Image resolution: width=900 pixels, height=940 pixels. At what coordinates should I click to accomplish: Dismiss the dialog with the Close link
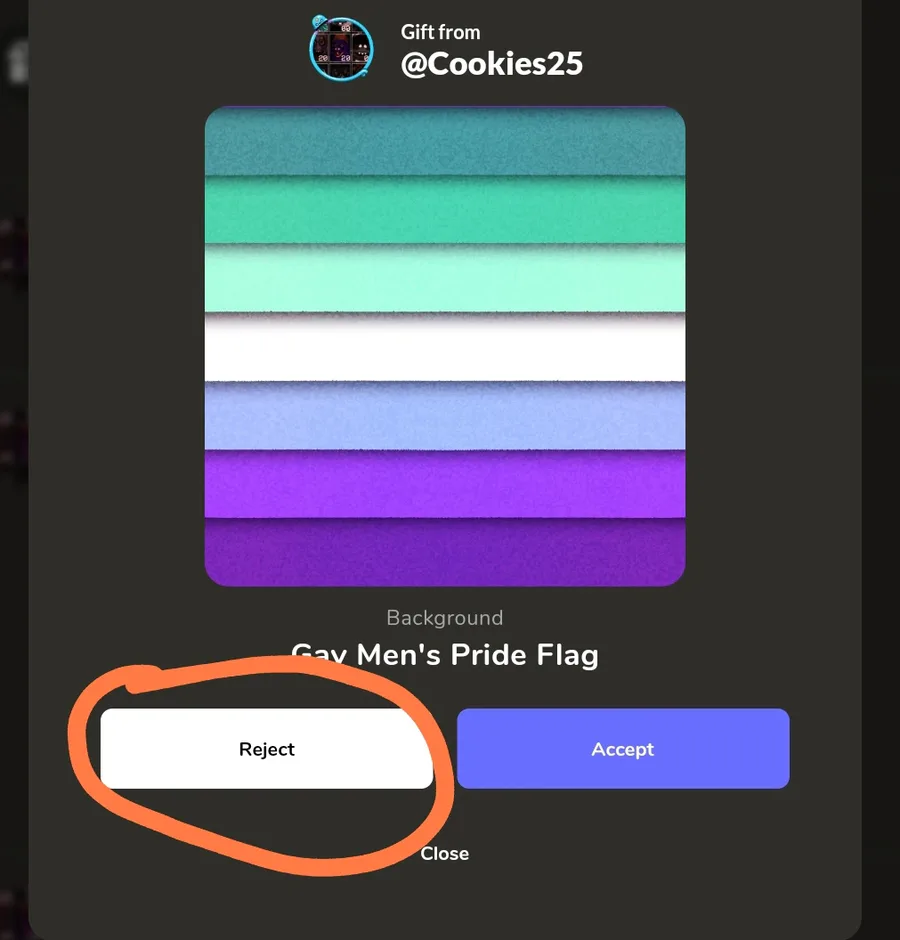tap(444, 854)
